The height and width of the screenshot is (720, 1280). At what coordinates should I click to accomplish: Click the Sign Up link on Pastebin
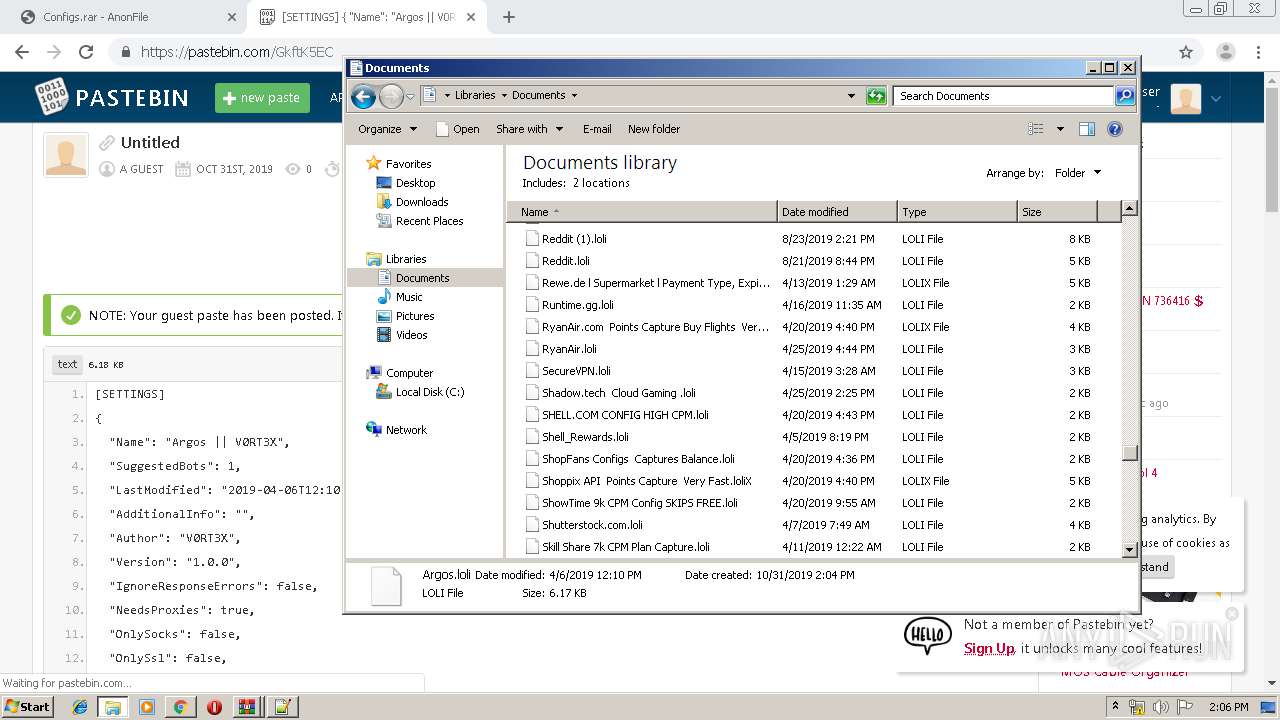click(989, 648)
